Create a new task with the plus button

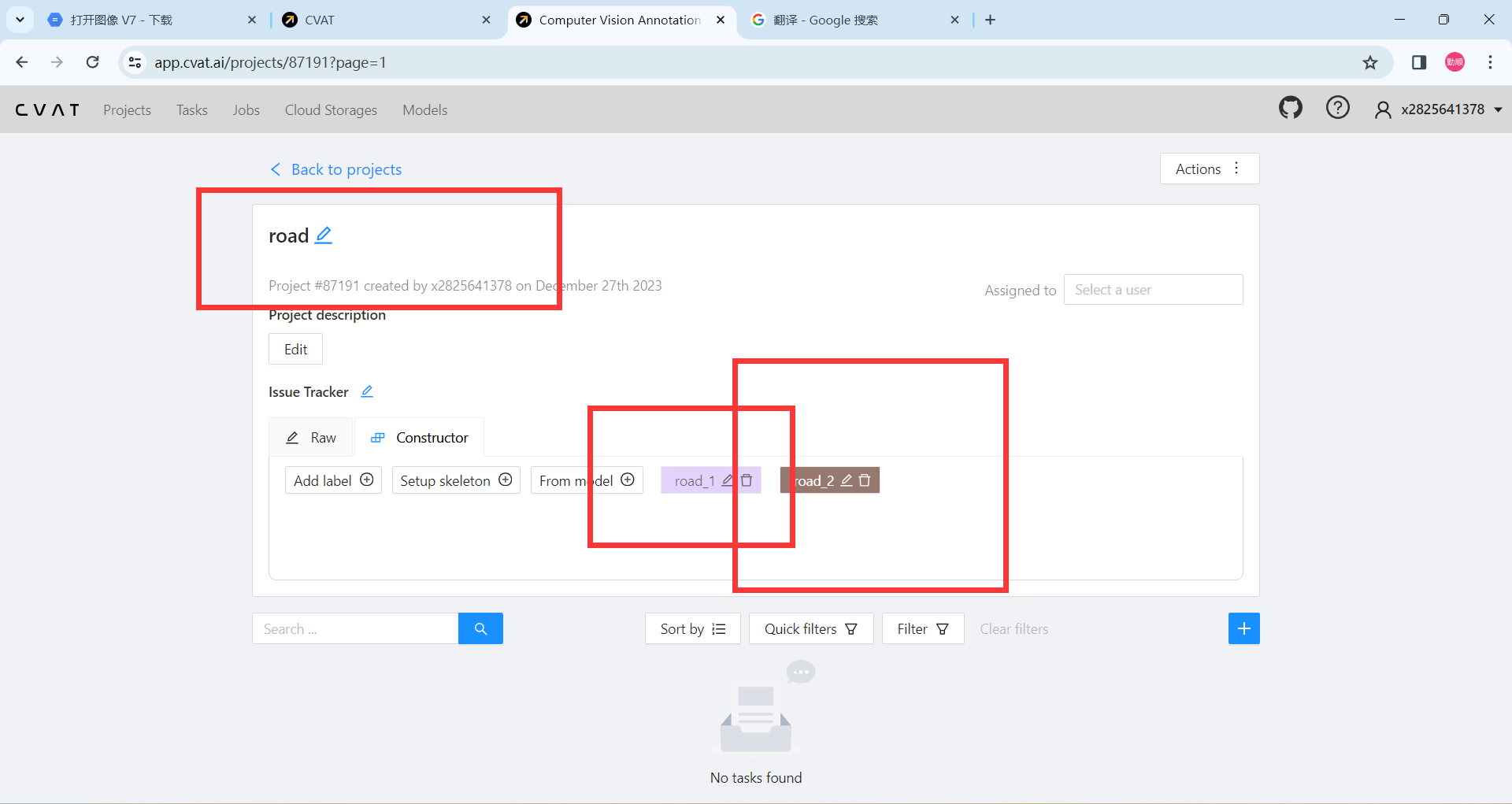coord(1243,628)
